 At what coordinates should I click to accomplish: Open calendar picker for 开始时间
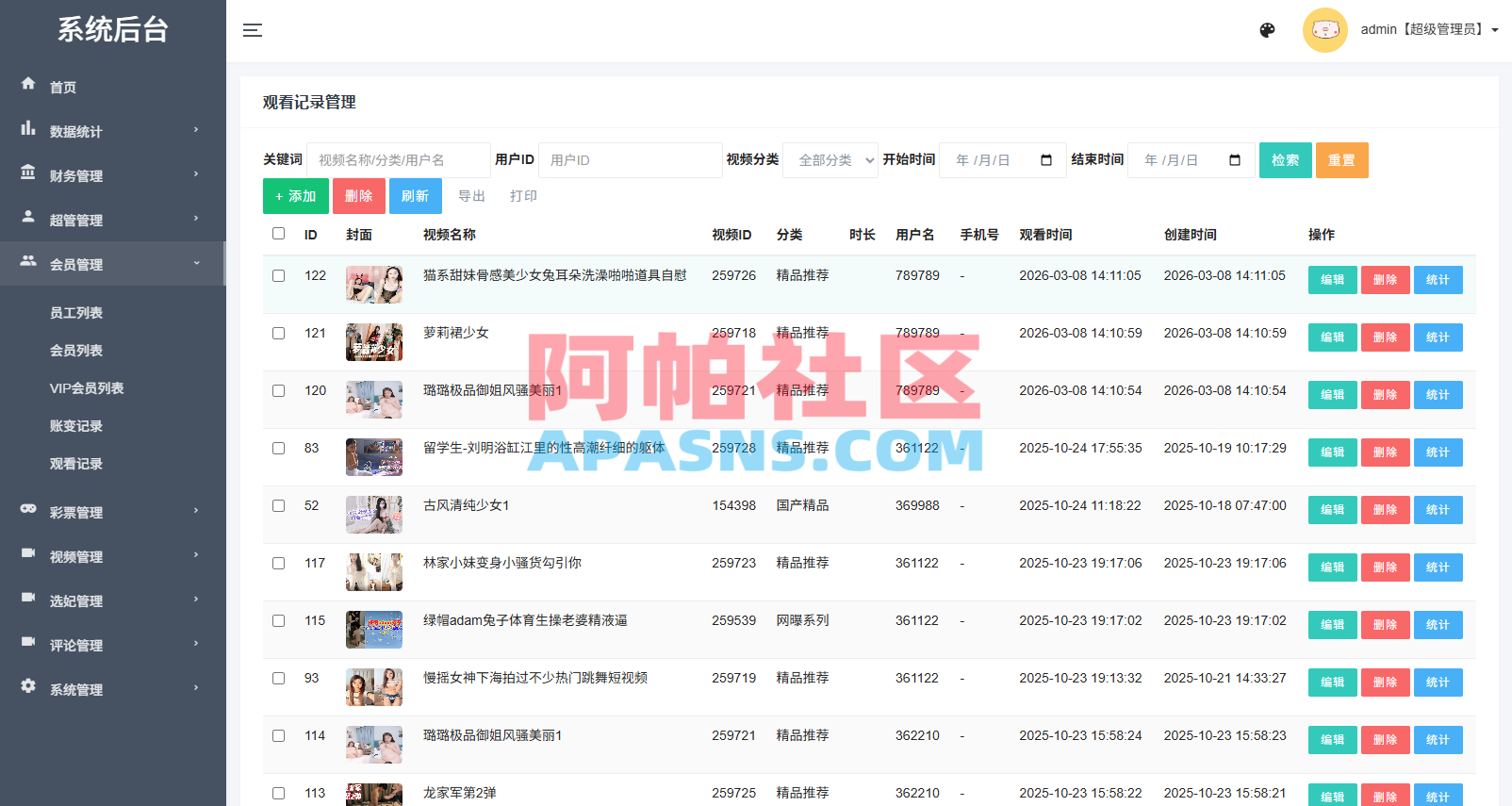[1046, 160]
